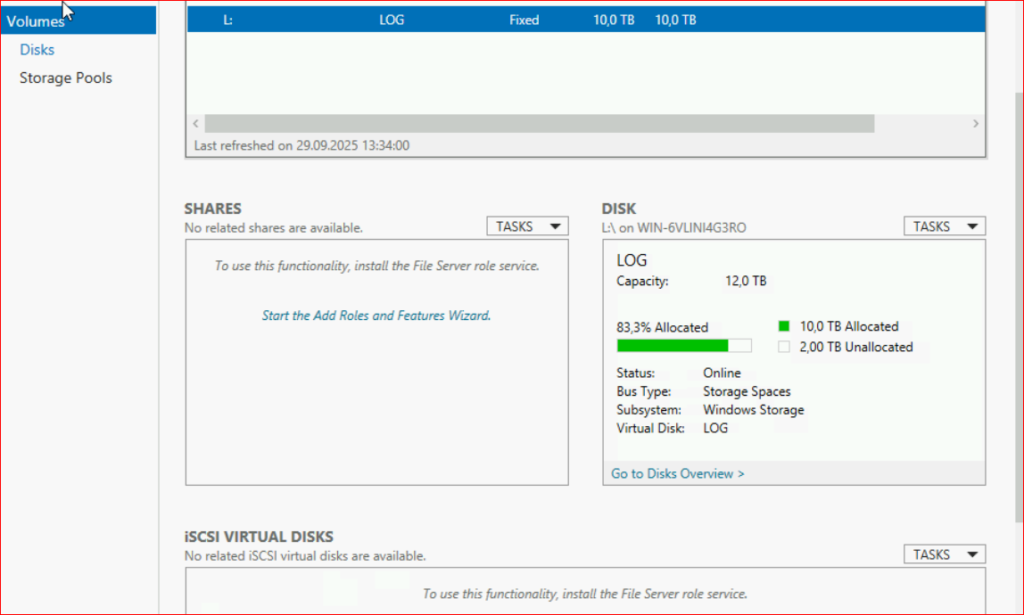Go to Storage Pools in sidebar
The image size is (1024, 615).
pos(66,78)
